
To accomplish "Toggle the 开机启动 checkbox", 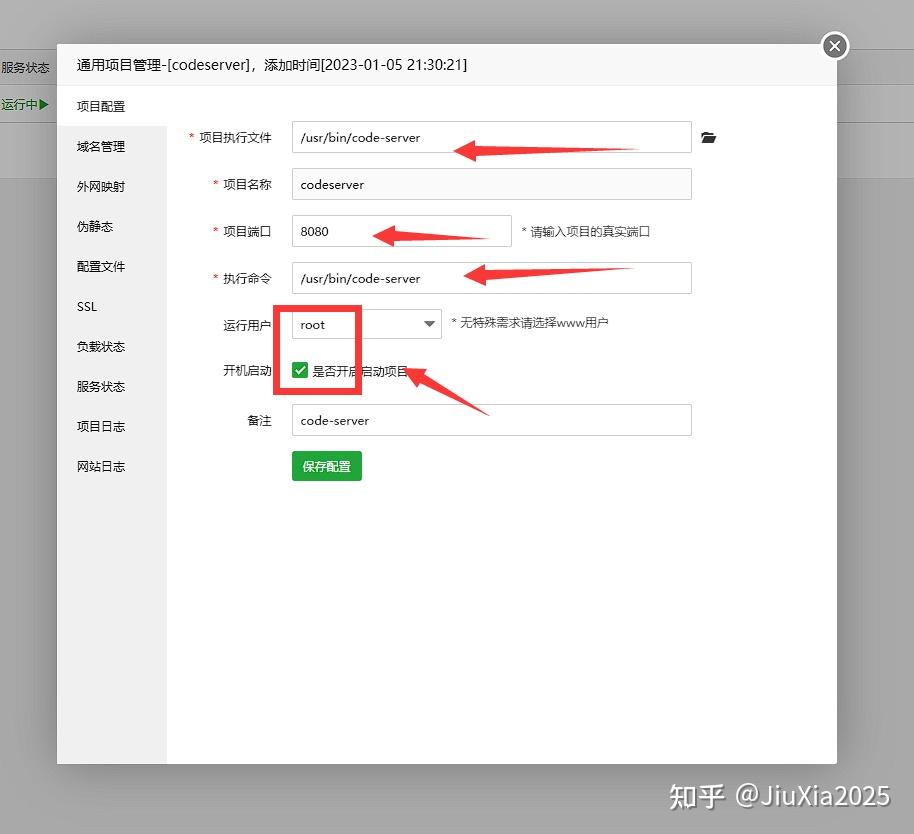I will 299,370.
